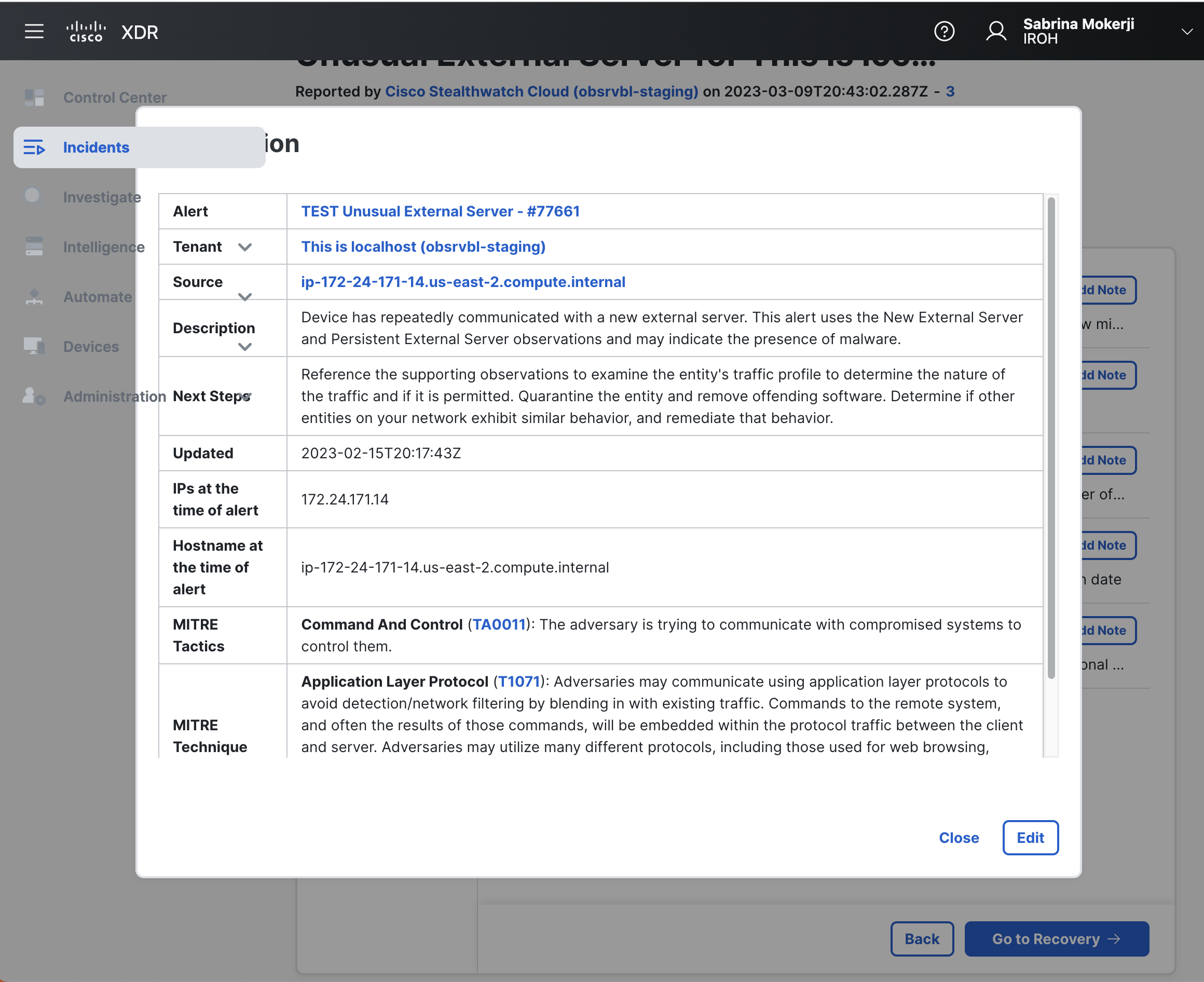The image size is (1204, 982).
Task: Collapse the Description field chevron
Action: pos(245,347)
